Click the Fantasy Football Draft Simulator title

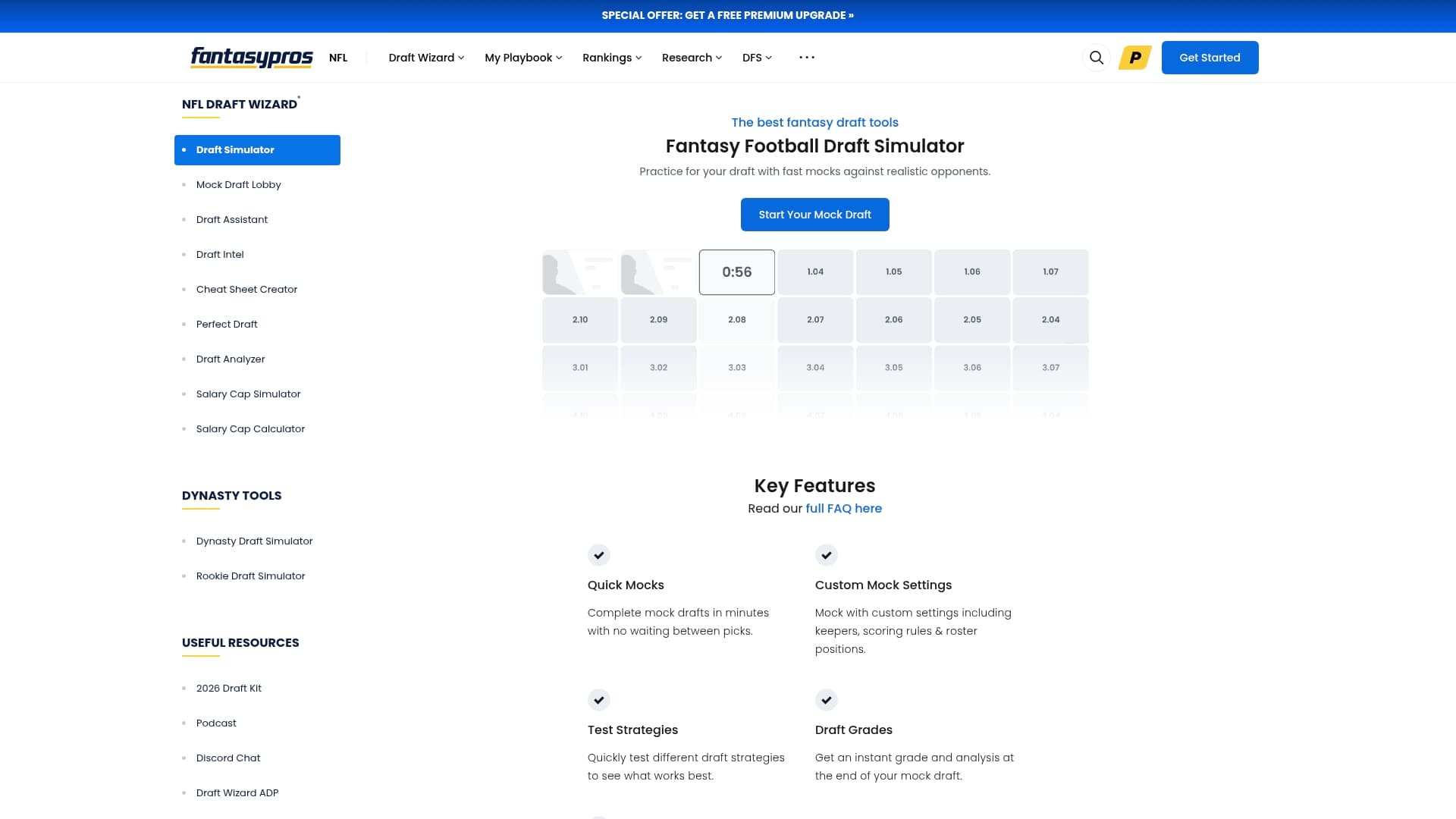click(x=814, y=146)
